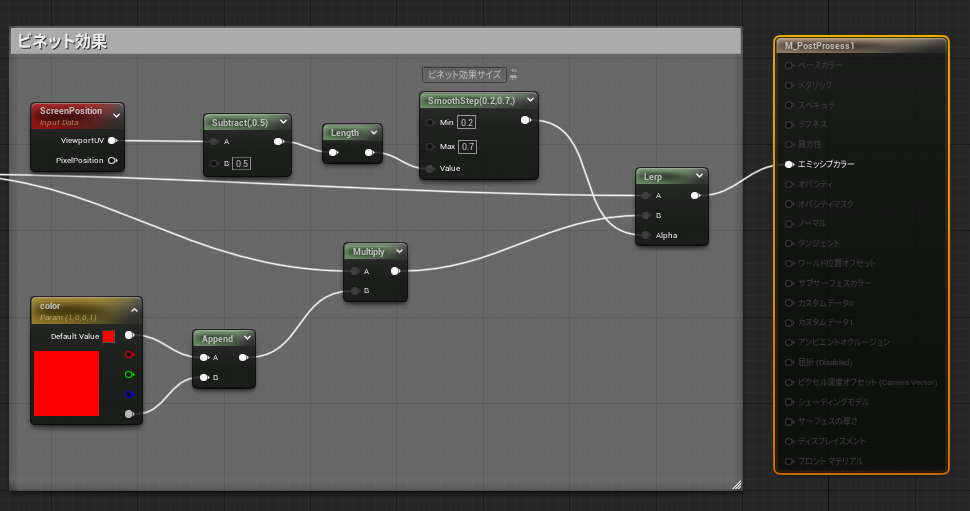Screen dimensions: 970x511
Task: Click the エミッシブカラー input pin
Action: 789,164
